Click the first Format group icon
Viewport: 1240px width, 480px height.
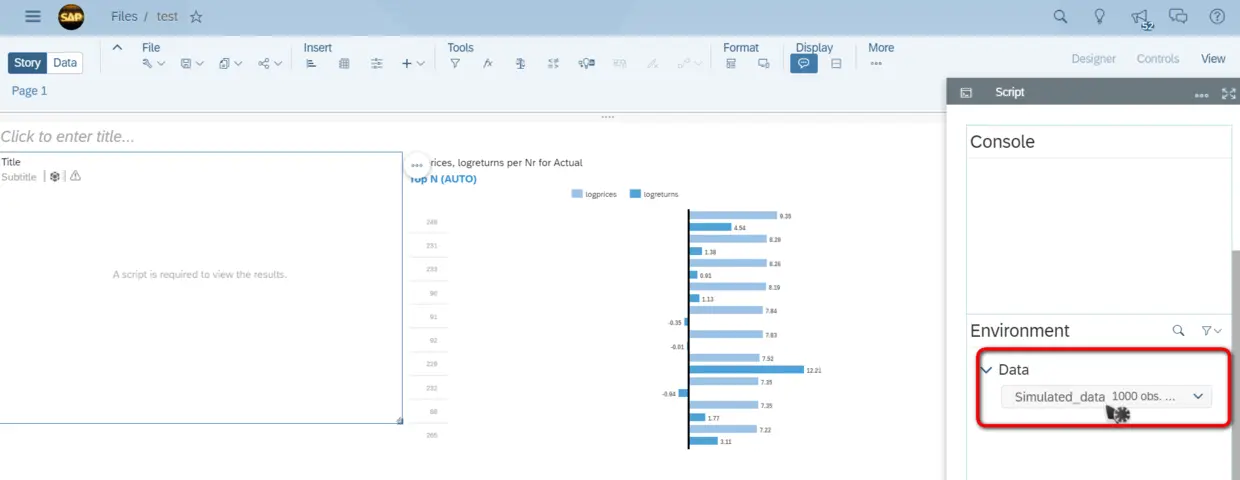pos(731,64)
